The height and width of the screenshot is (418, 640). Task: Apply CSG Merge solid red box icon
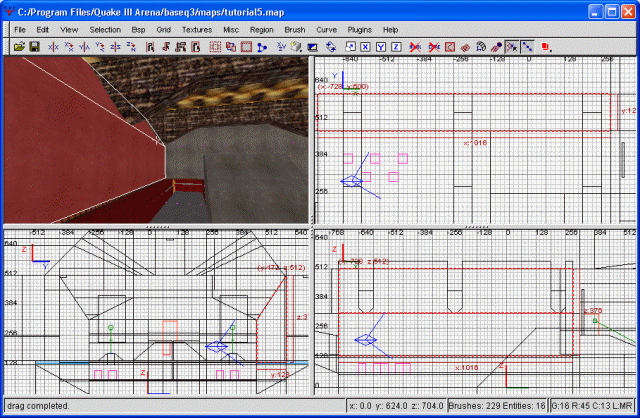(x=246, y=47)
